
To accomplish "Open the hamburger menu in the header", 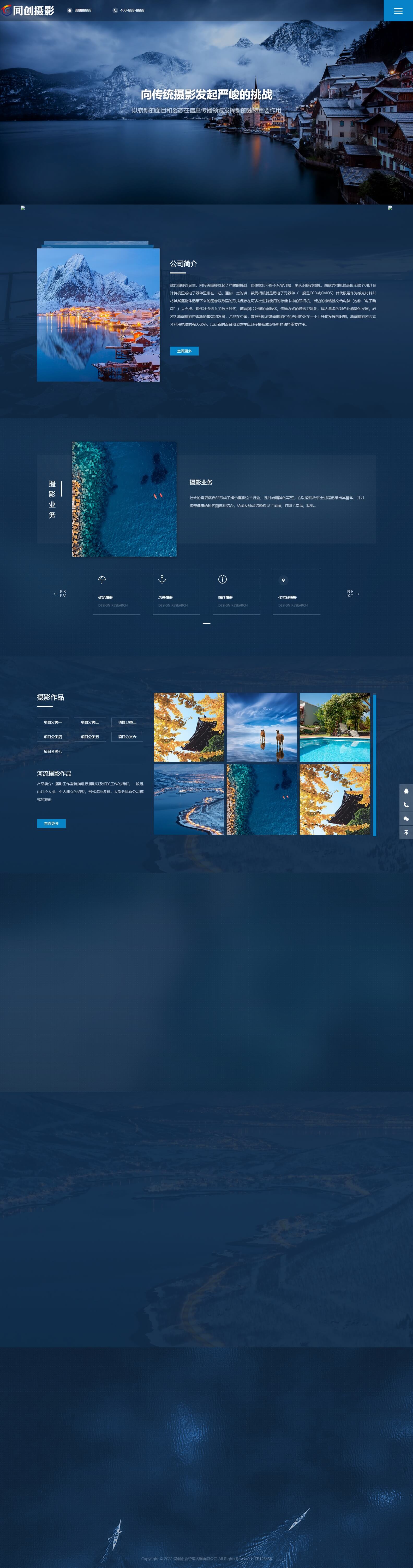I will 398,10.
